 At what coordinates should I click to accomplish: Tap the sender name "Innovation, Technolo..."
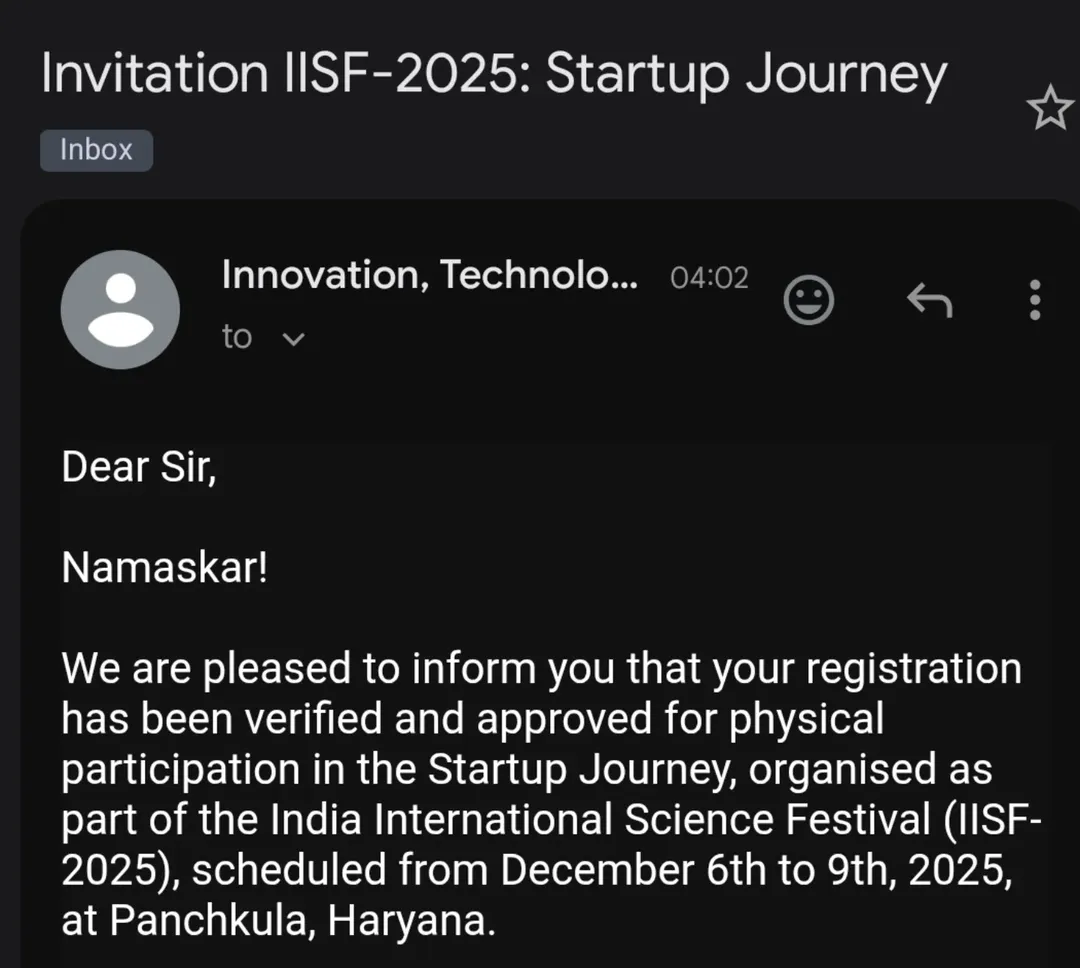point(429,274)
